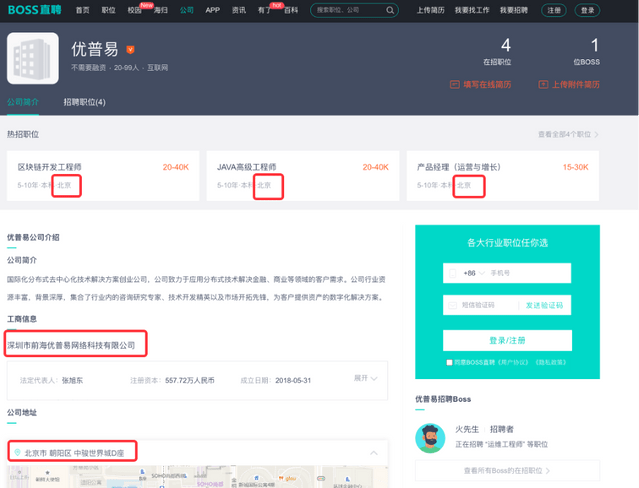639x488 pixels.
Task: Open 校园 in the navigation bar
Action: (134, 10)
